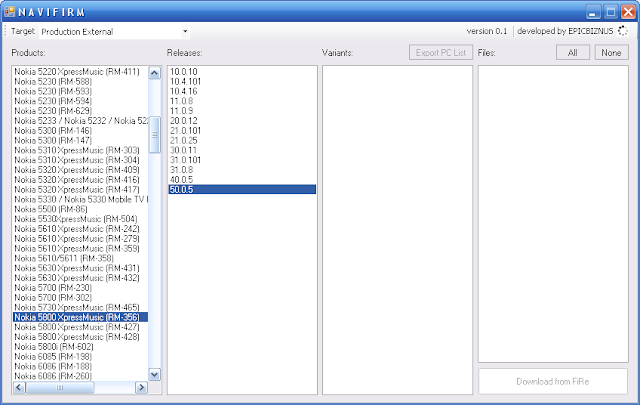
Task: Click the toolbar grip handle beside Target
Action: coord(5,31)
